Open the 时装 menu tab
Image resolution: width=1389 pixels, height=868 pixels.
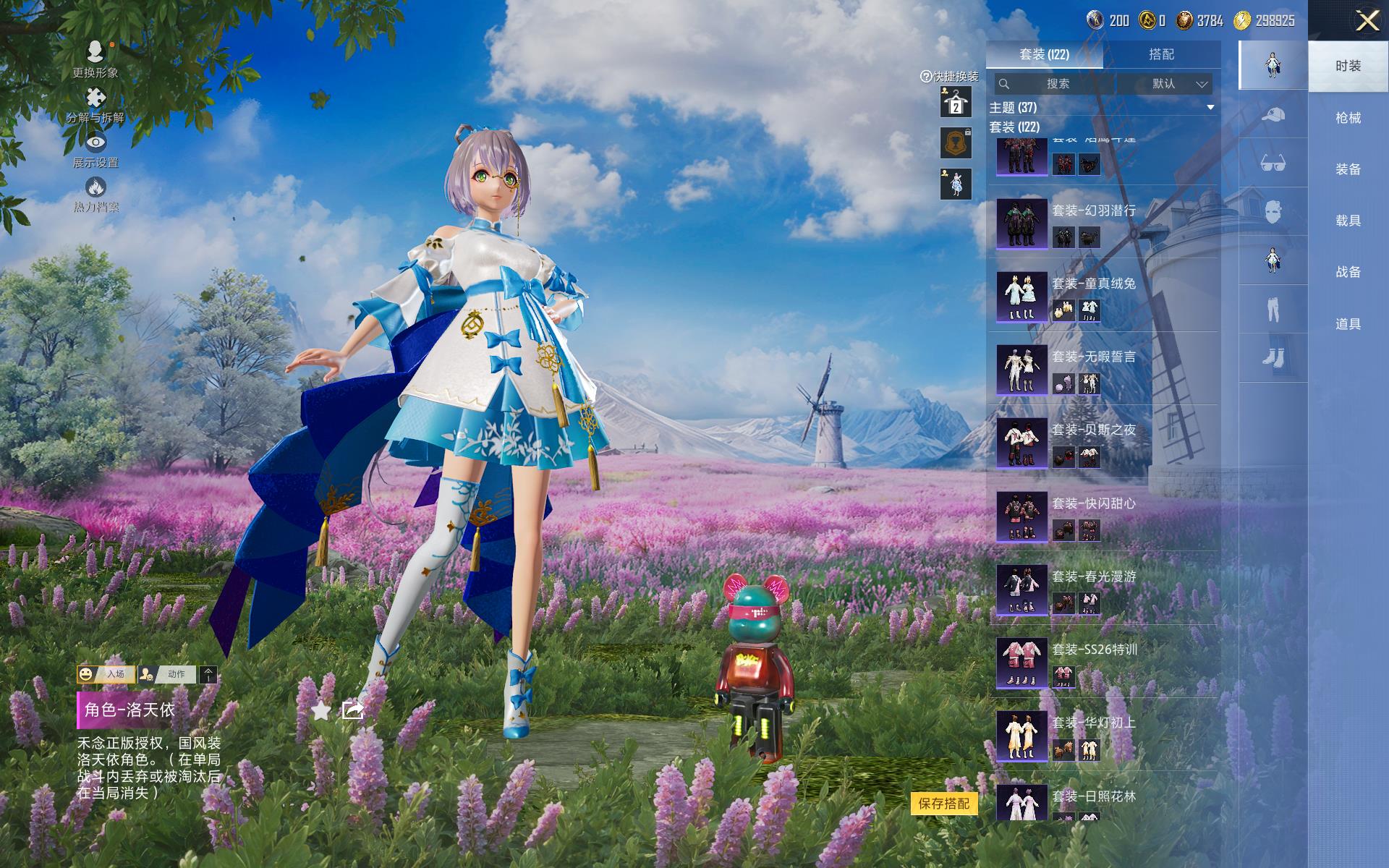click(1348, 66)
